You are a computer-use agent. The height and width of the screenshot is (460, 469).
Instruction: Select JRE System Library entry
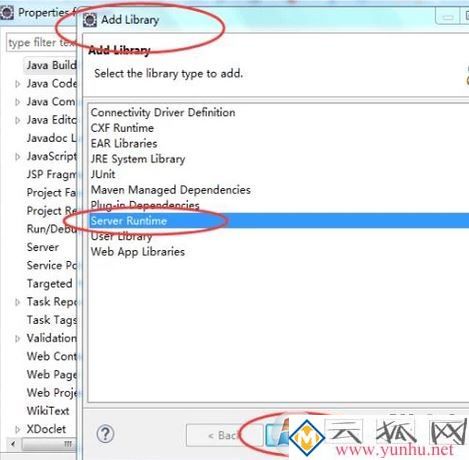pos(138,159)
